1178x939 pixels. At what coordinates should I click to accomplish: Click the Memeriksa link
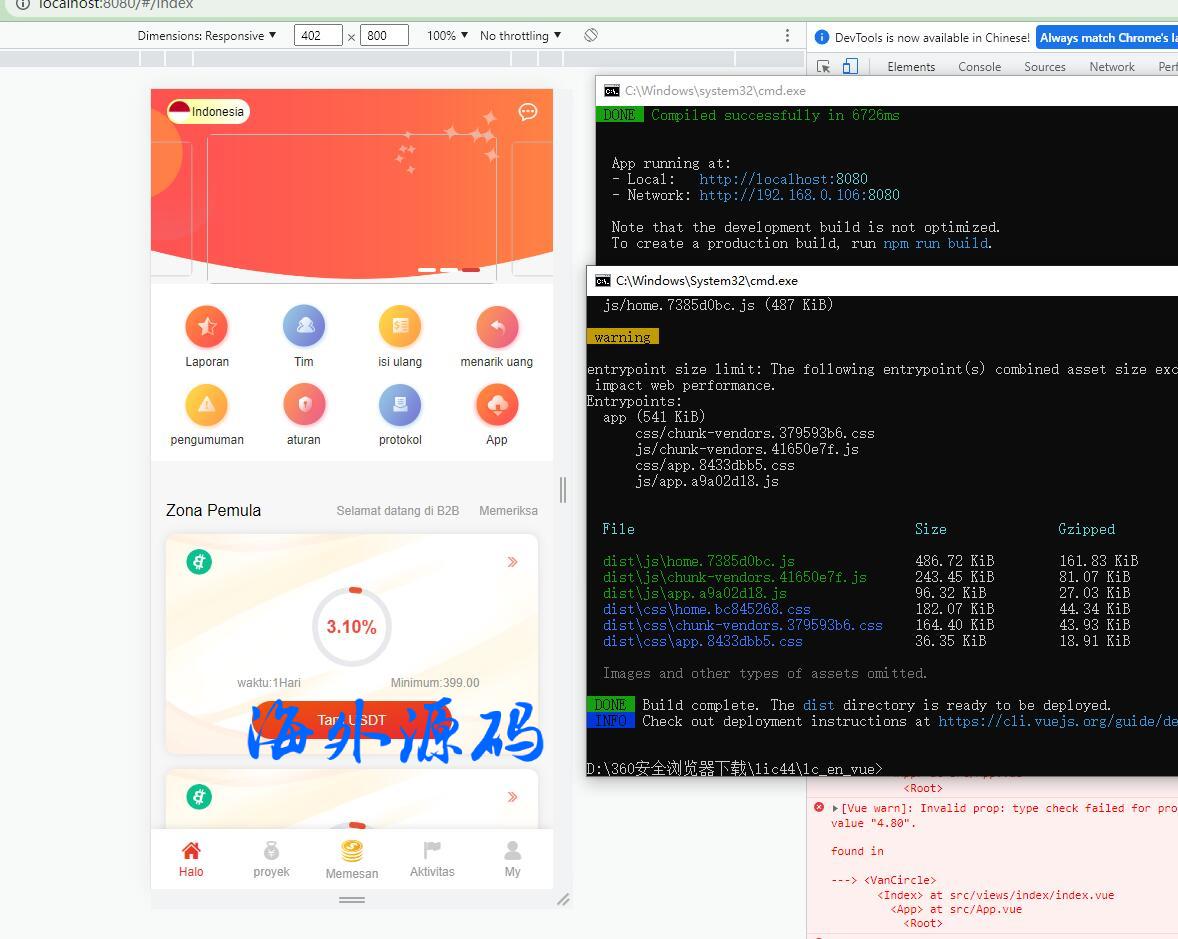(508, 511)
